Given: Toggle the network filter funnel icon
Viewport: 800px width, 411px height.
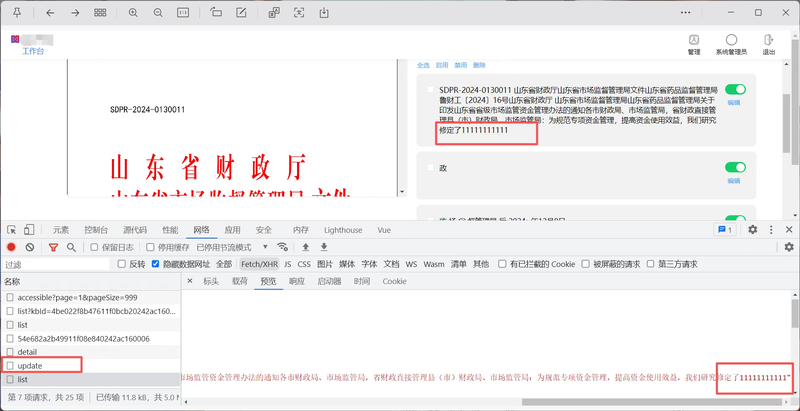Looking at the screenshot, I should tap(53, 247).
